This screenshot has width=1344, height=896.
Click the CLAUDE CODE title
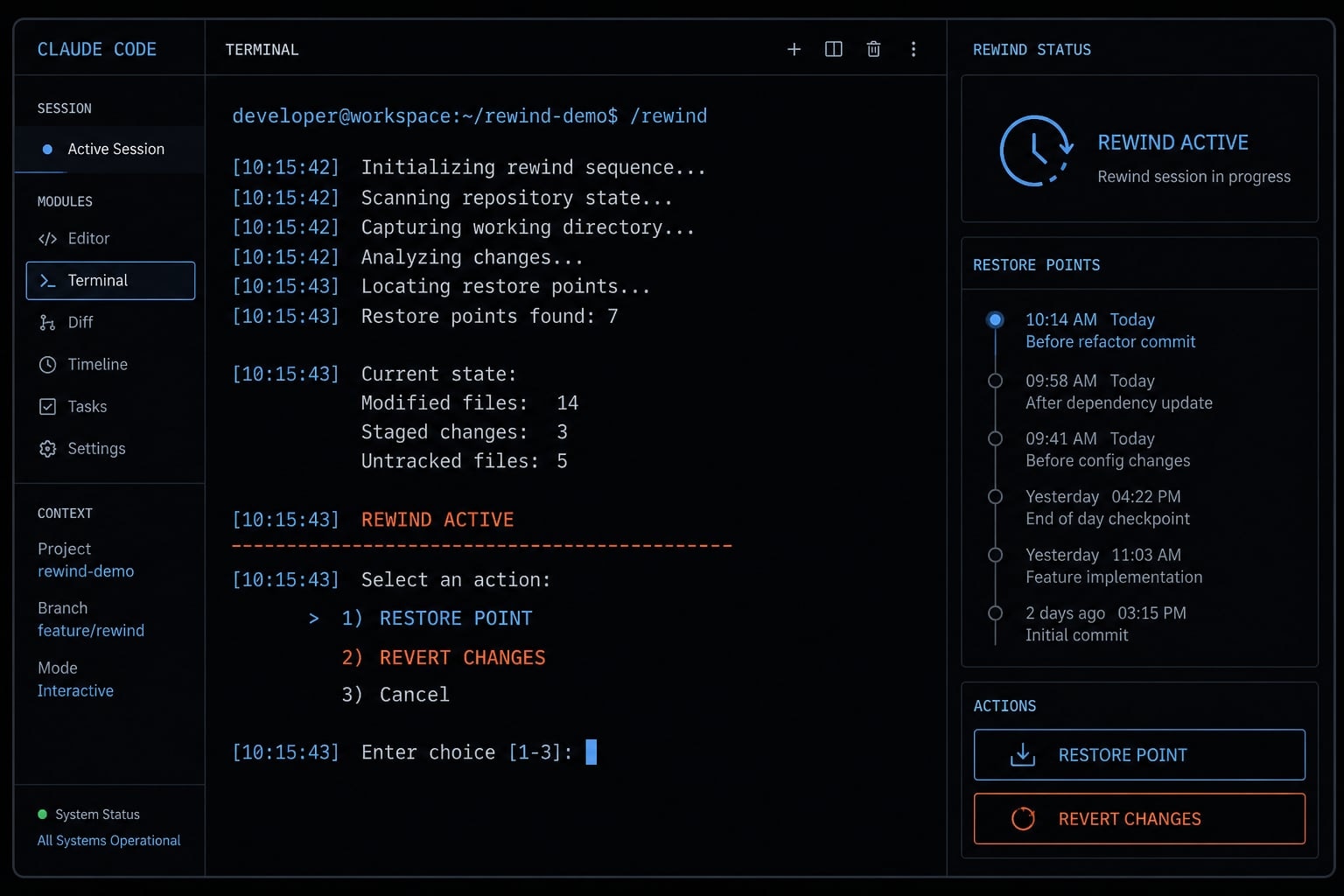tap(97, 49)
